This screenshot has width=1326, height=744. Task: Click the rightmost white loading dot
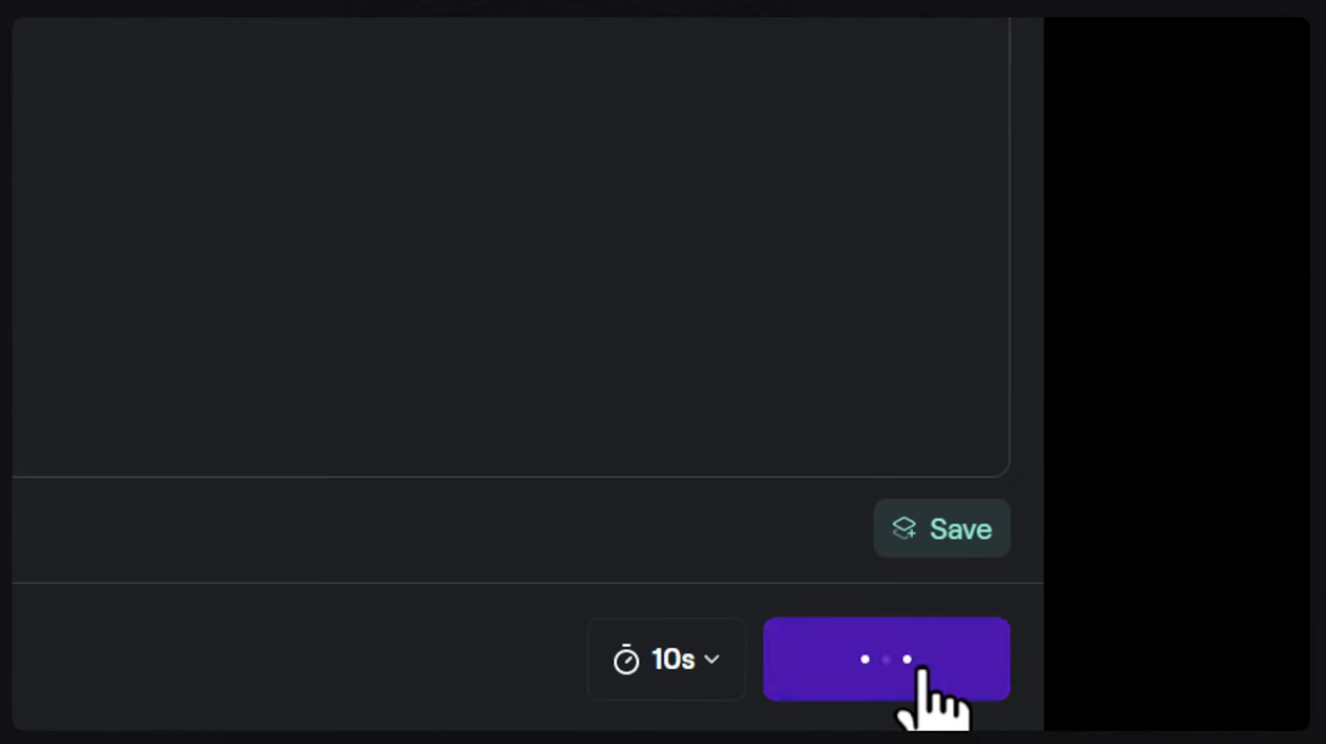pyautogui.click(x=907, y=659)
